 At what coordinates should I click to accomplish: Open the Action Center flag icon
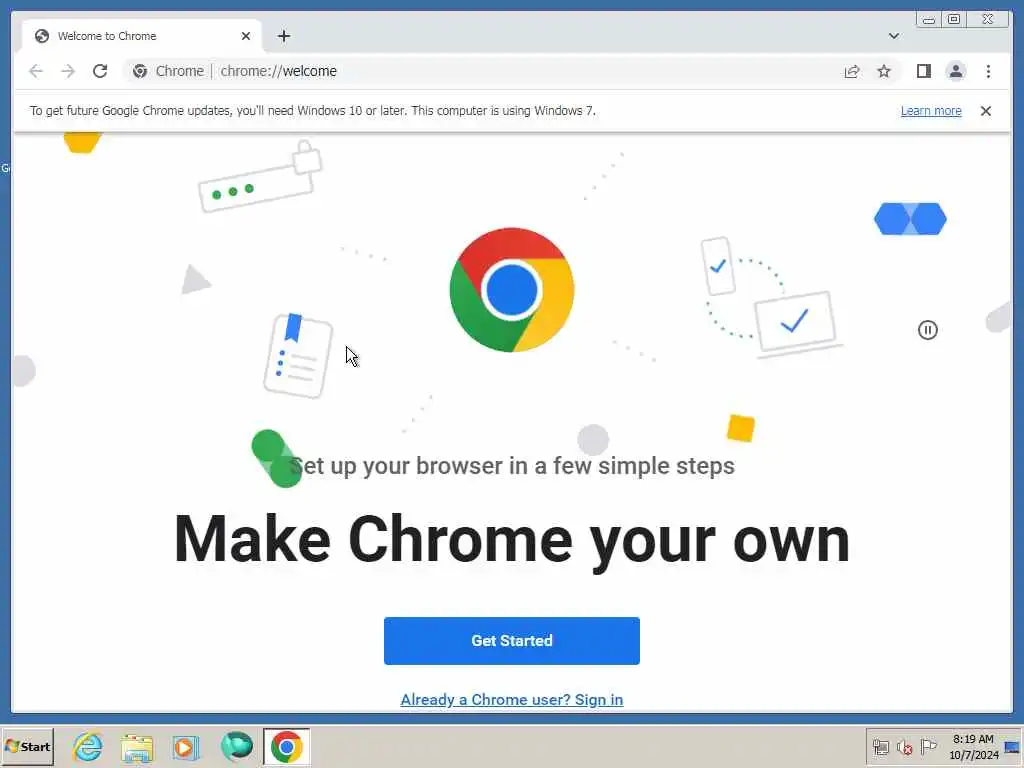click(928, 746)
